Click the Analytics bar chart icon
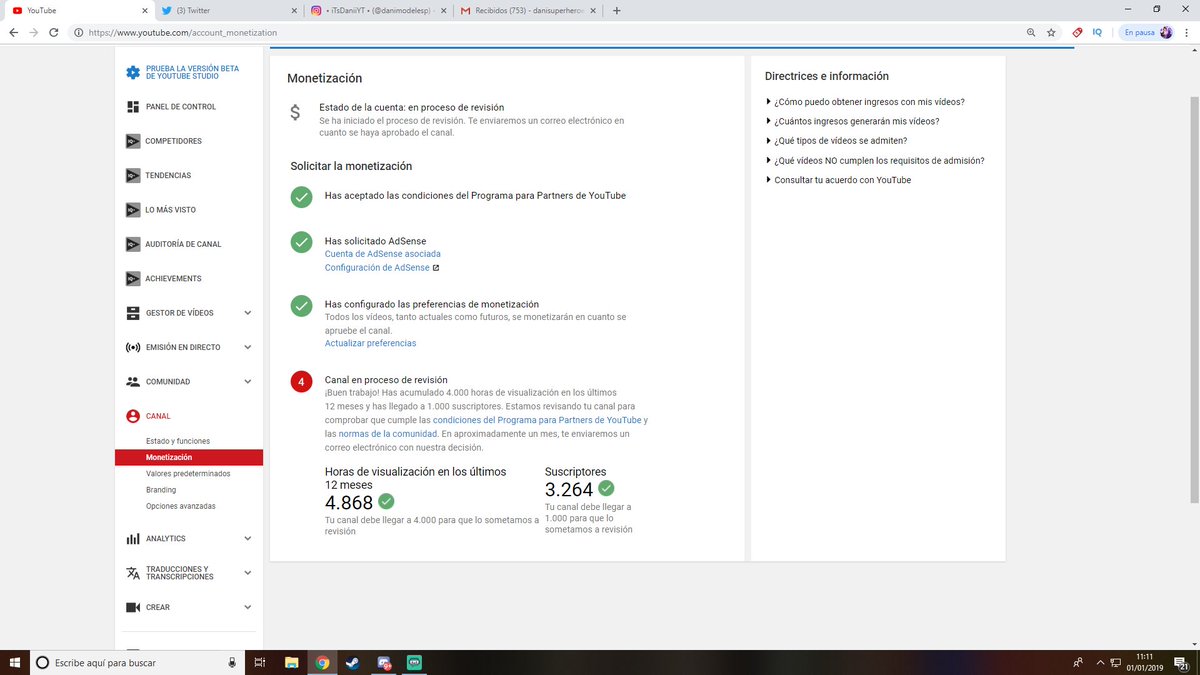This screenshot has width=1200, height=675. (x=133, y=539)
